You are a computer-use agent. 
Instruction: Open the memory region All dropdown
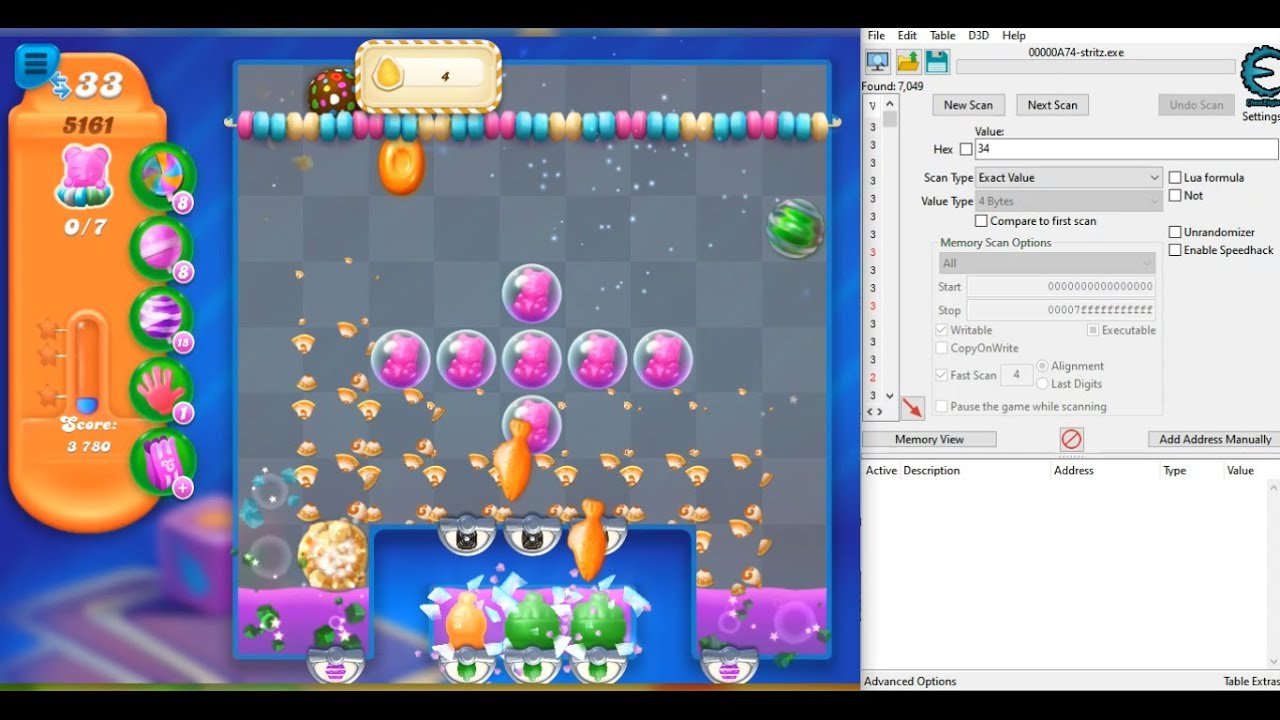(1047, 263)
